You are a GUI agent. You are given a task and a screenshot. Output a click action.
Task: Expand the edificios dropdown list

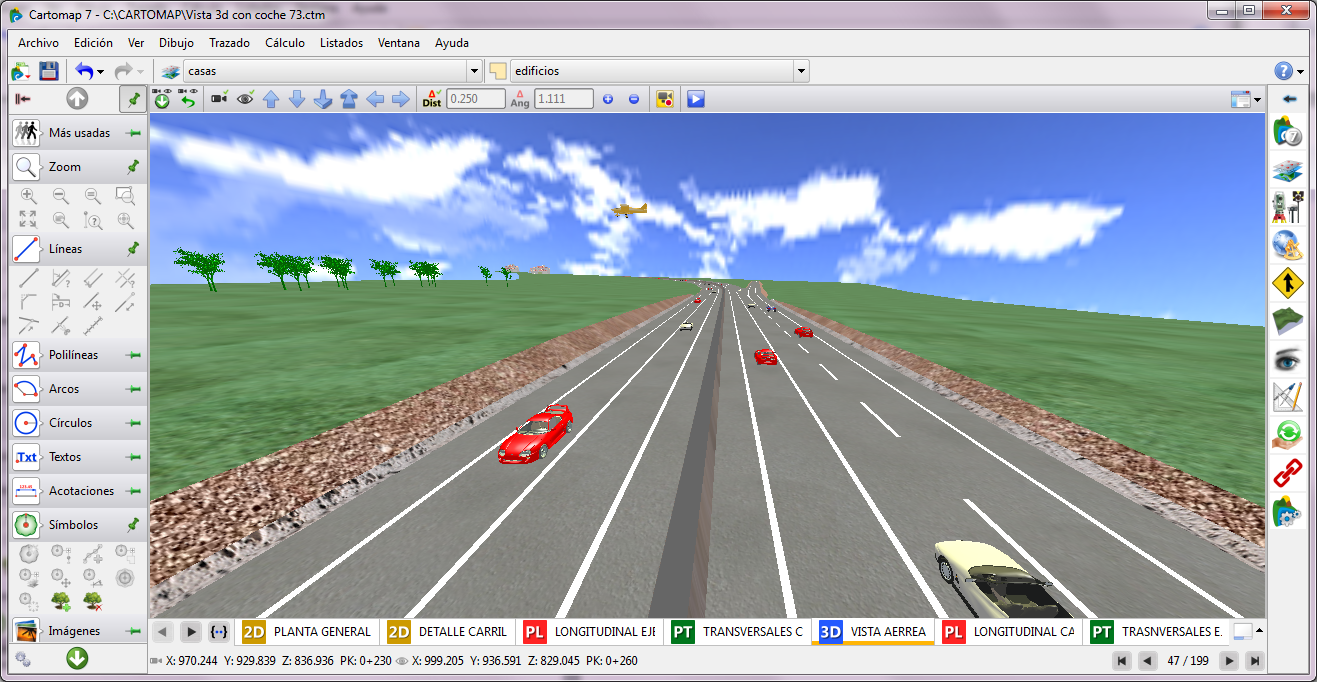[x=800, y=71]
